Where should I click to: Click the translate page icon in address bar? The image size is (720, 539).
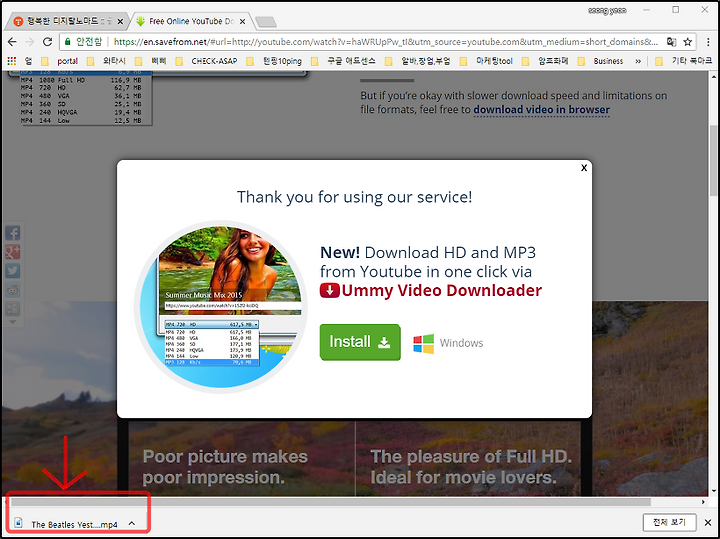tap(671, 42)
